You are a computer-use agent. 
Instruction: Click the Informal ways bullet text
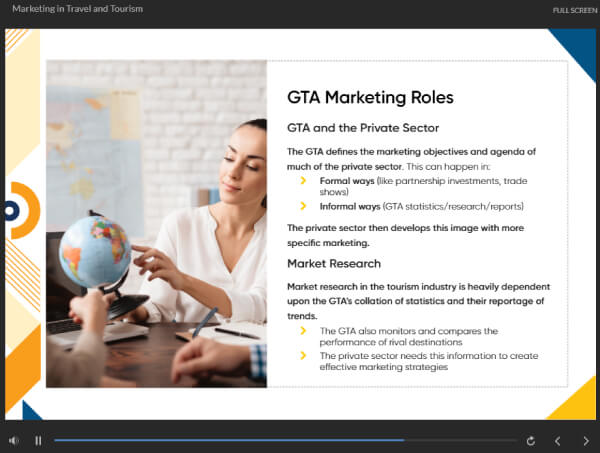click(x=422, y=207)
